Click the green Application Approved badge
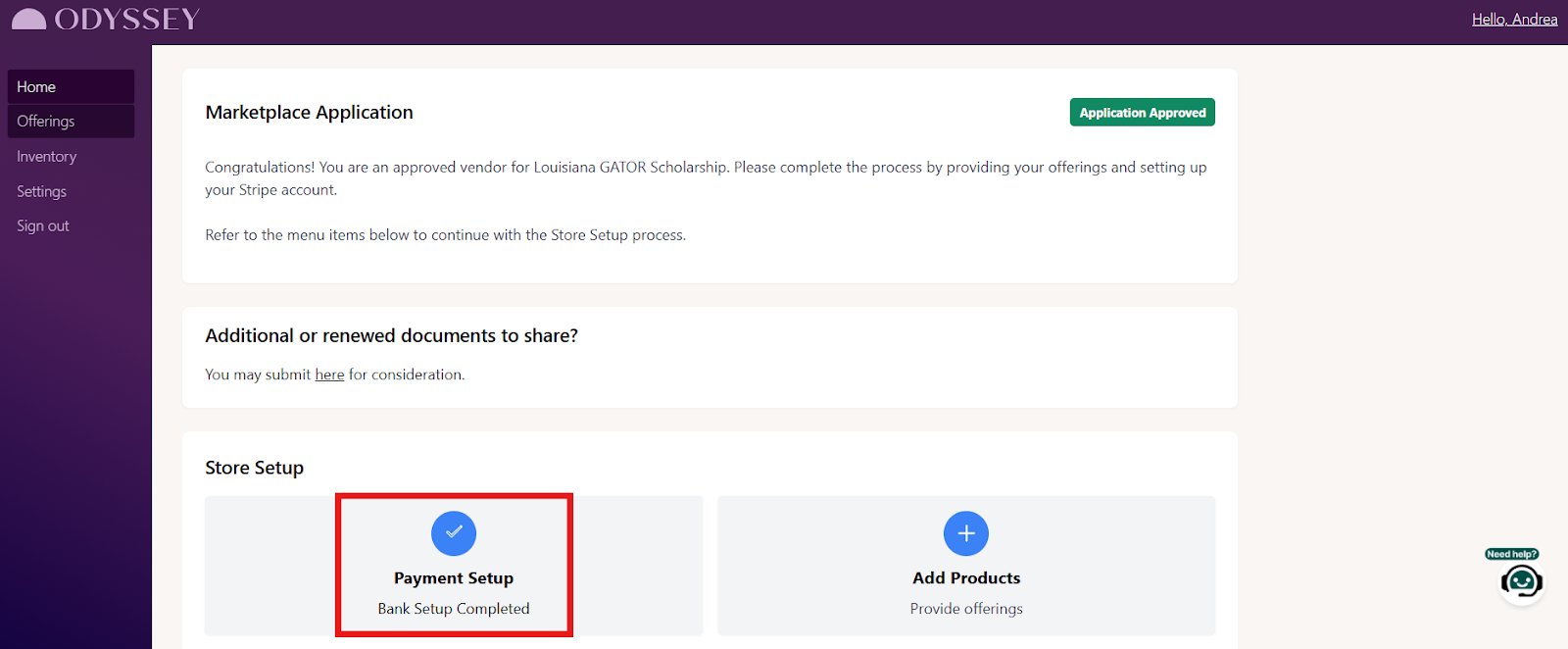 (x=1142, y=113)
